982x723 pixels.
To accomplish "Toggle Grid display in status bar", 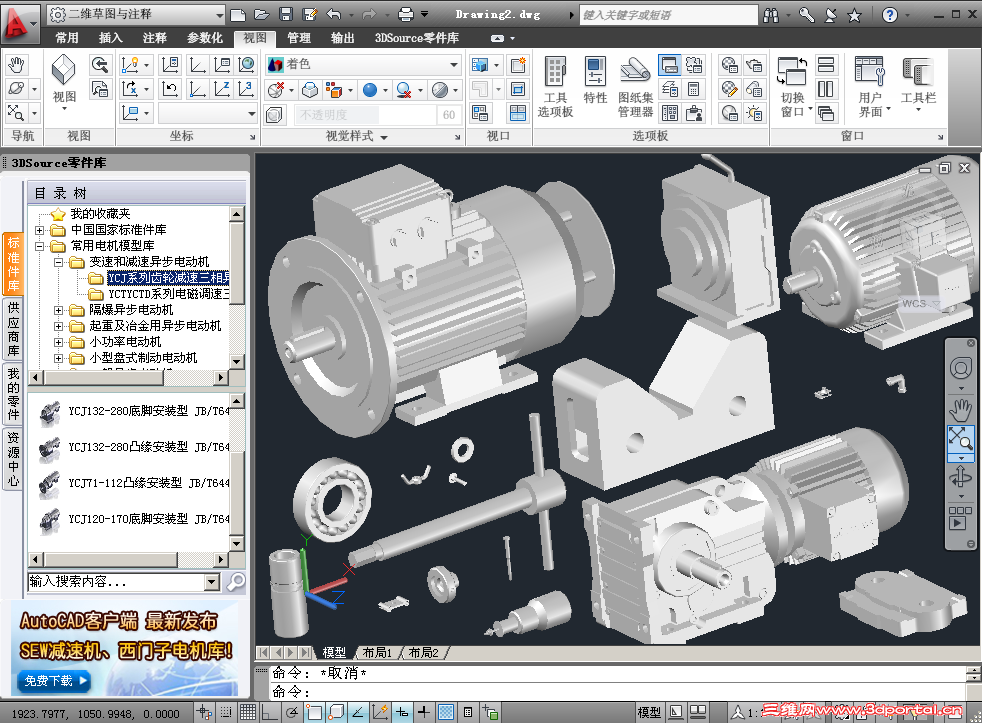I will tap(248, 712).
